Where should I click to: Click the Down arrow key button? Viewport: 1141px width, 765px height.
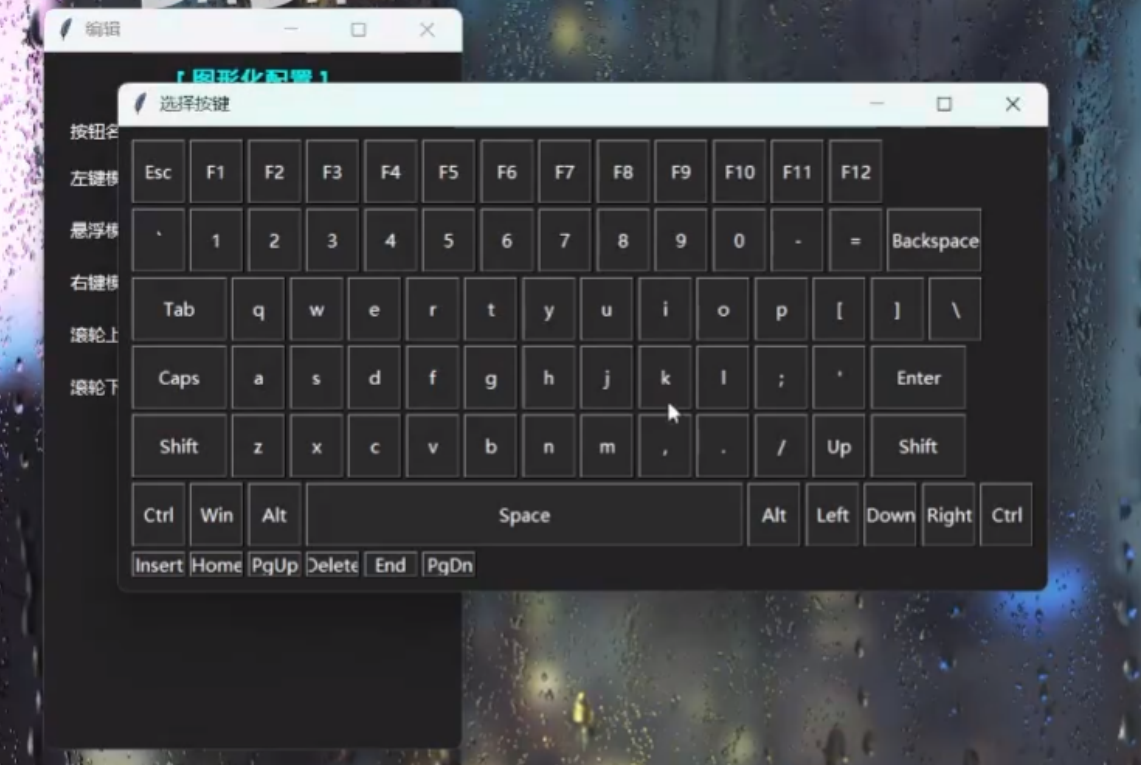(890, 516)
